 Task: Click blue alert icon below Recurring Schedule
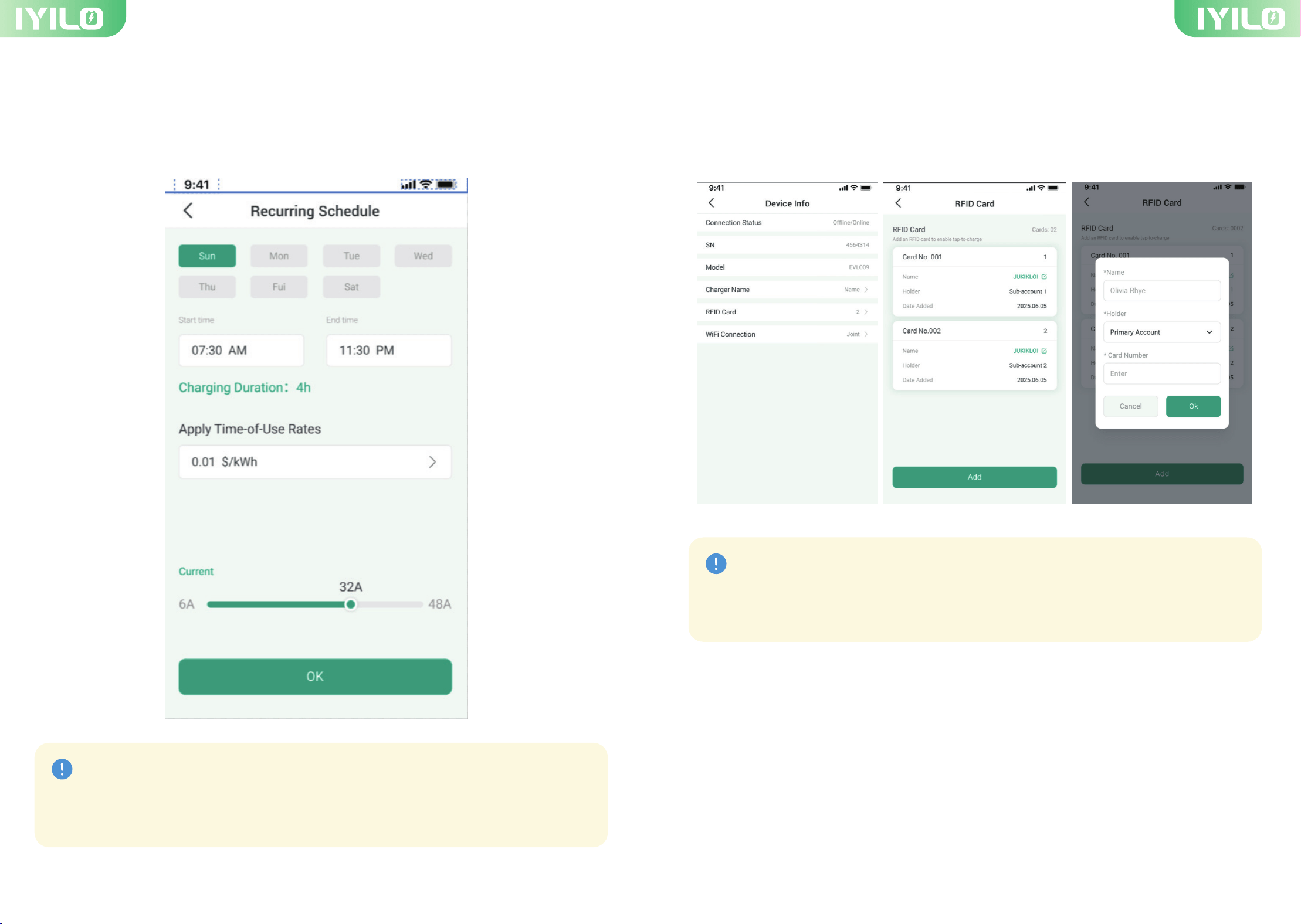(x=62, y=769)
